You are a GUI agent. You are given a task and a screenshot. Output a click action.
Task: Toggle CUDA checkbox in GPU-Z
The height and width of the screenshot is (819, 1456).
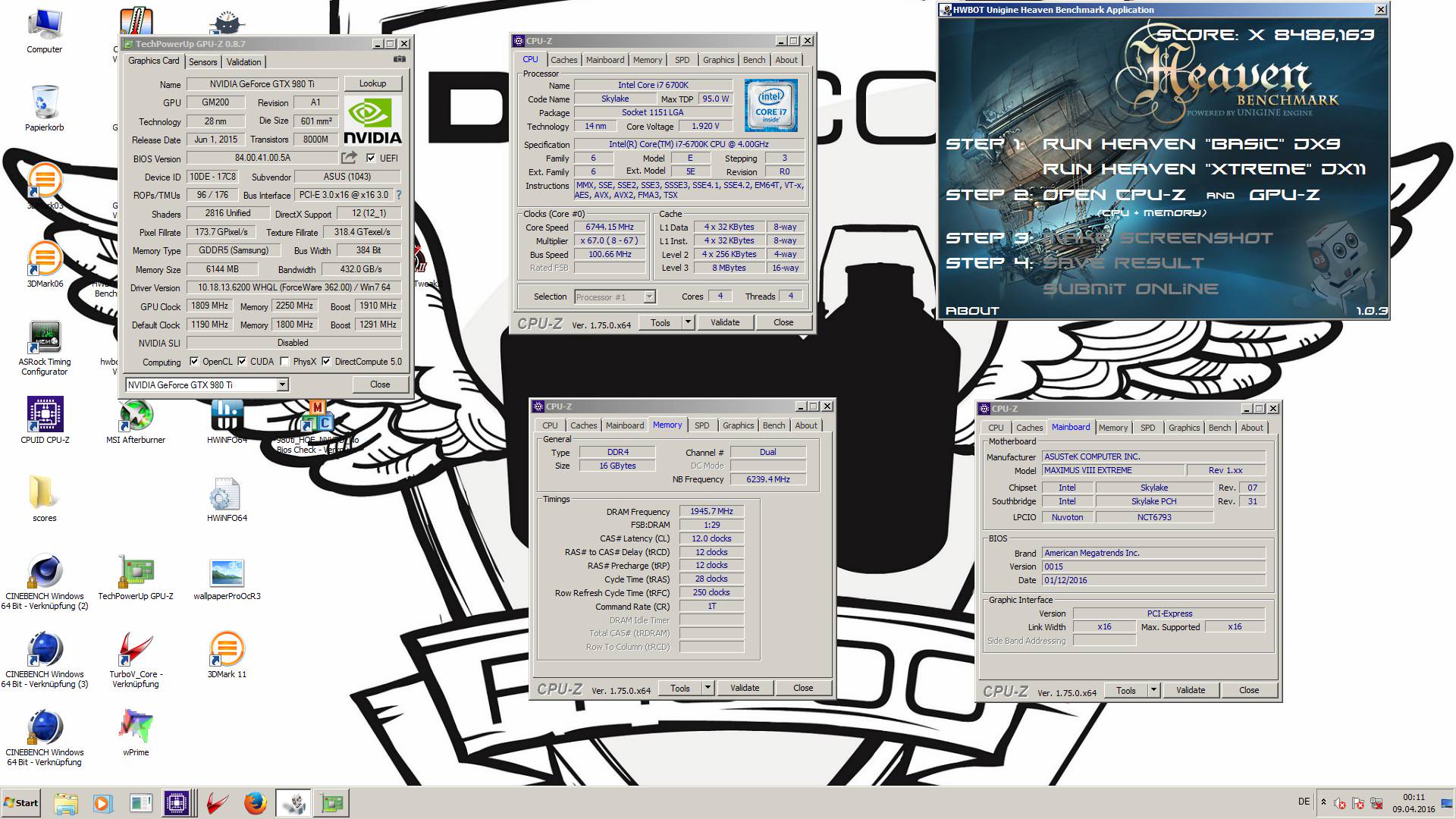[x=242, y=362]
